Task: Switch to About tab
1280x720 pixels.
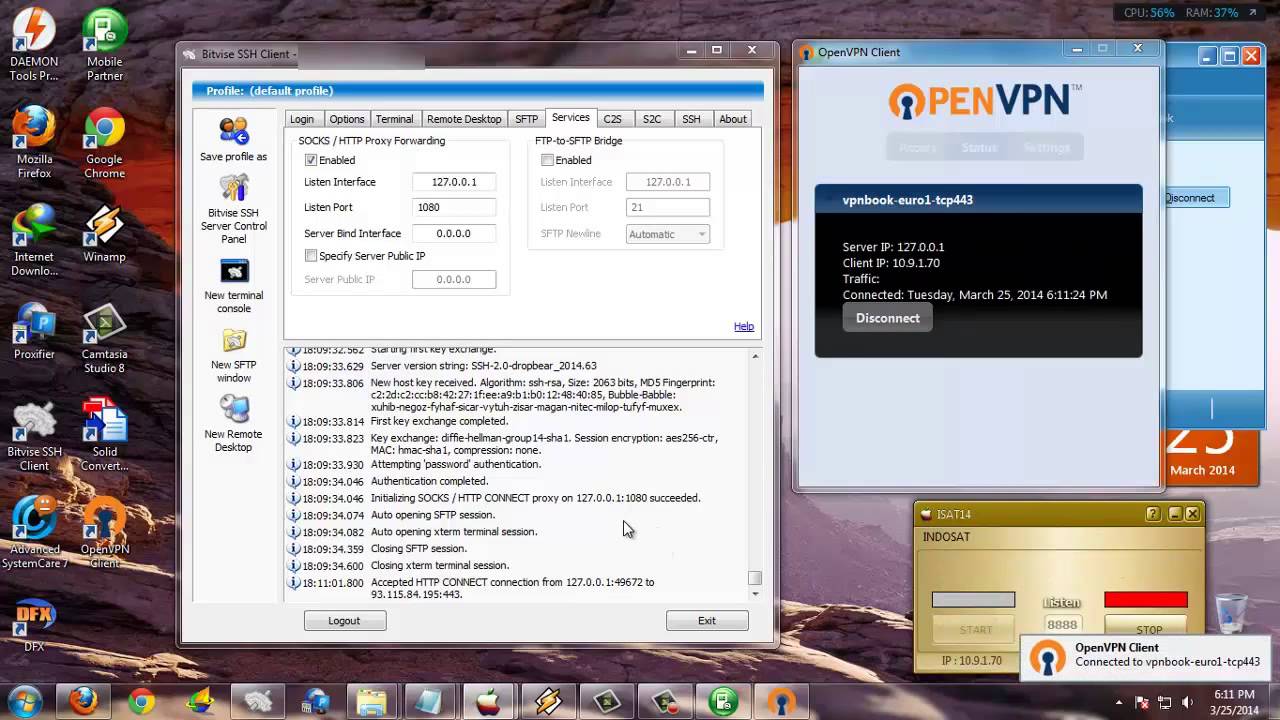Action: point(733,119)
